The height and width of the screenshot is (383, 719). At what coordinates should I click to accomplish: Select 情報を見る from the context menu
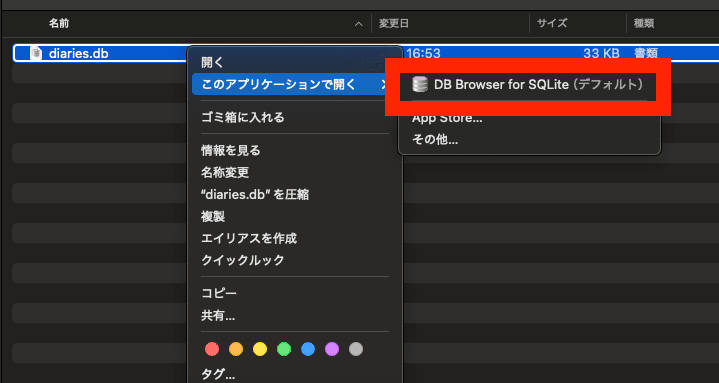[x=231, y=150]
